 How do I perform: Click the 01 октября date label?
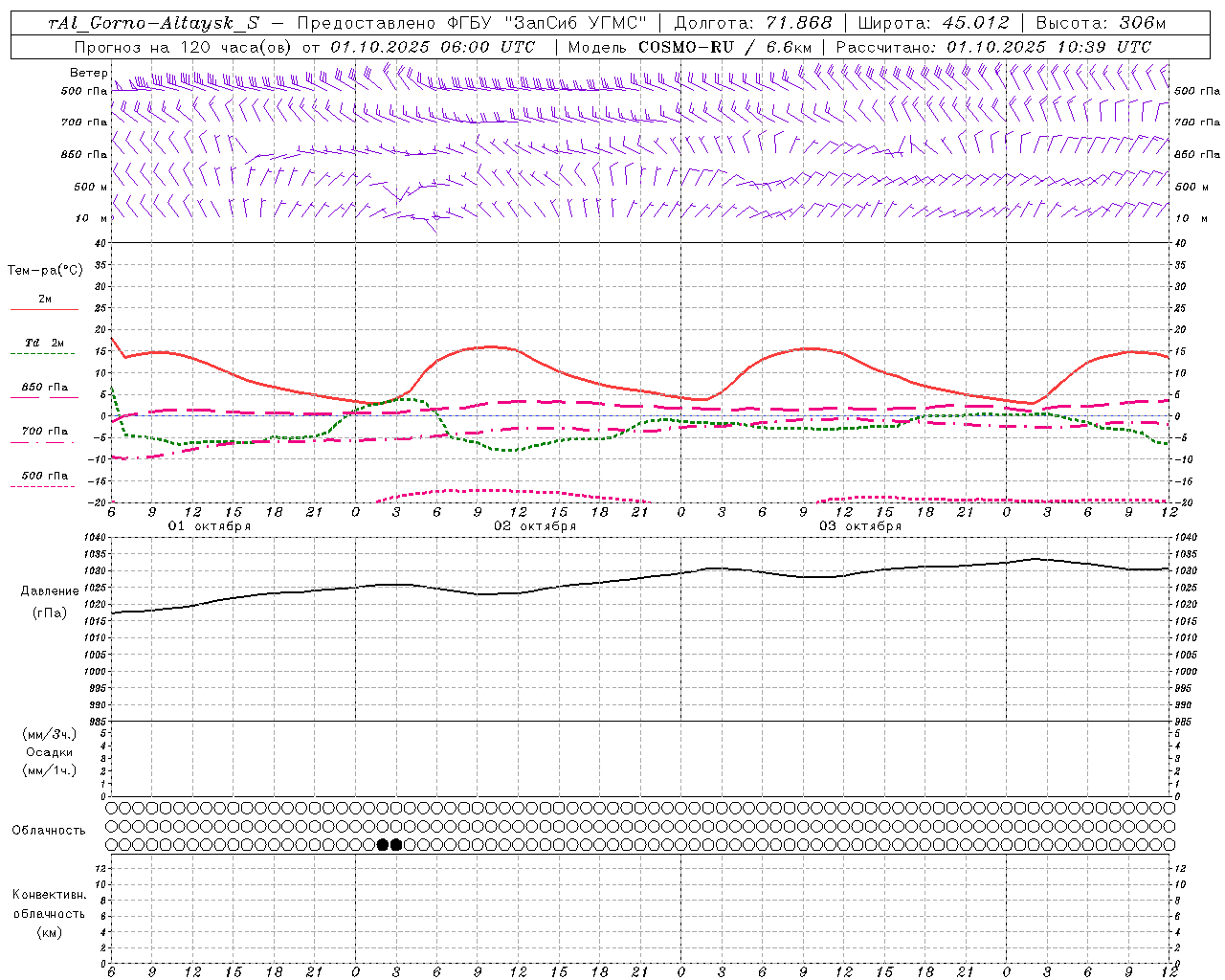click(210, 526)
